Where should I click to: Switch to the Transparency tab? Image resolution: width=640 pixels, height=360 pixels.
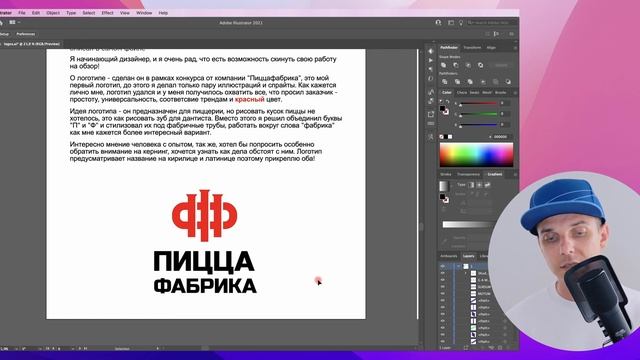(x=469, y=174)
